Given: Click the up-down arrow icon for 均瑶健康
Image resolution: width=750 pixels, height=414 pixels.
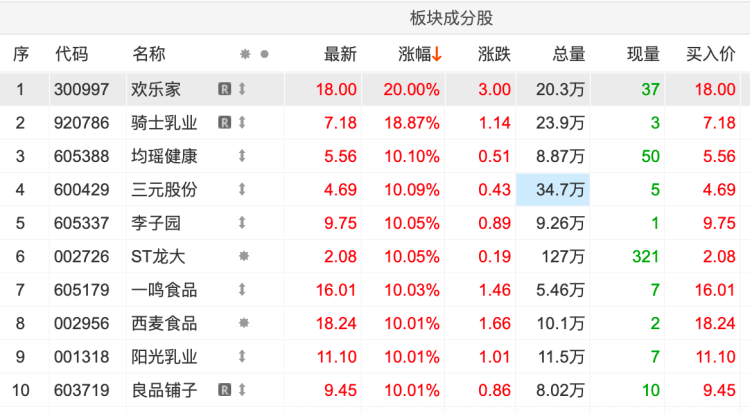Looking at the screenshot, I should 242,156.
